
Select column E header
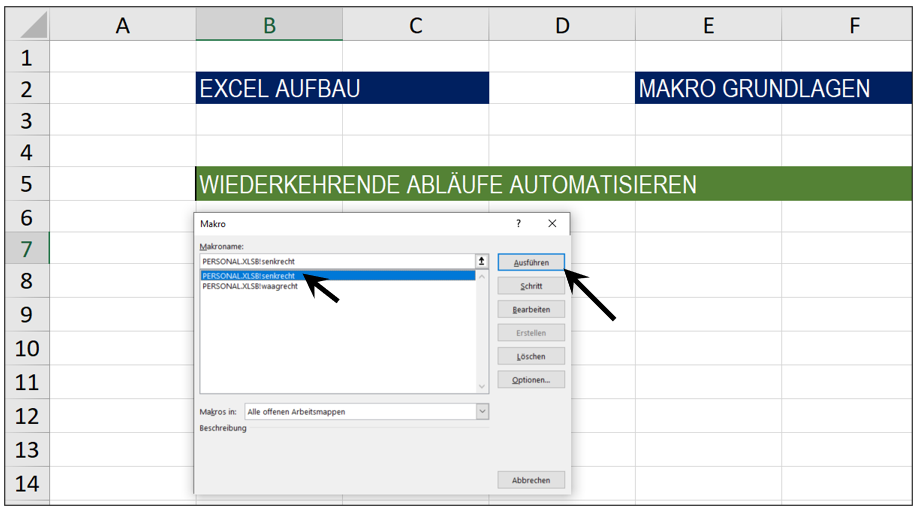(x=708, y=25)
